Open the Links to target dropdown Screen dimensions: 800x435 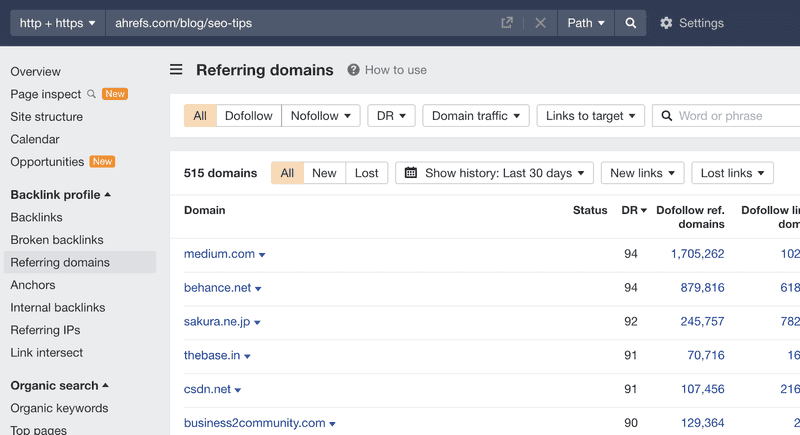pyautogui.click(x=590, y=116)
